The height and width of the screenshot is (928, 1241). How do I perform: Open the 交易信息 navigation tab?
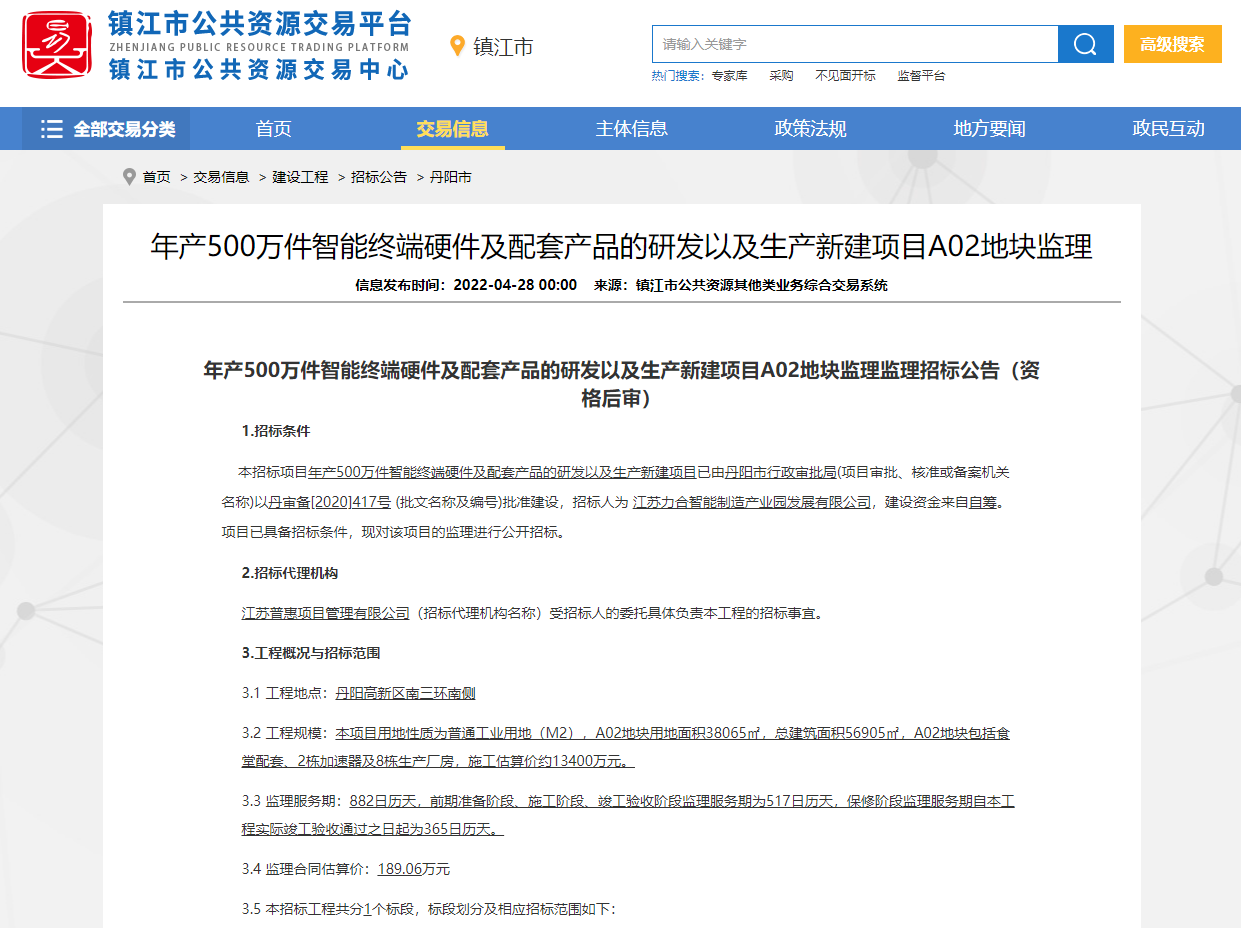coord(452,129)
